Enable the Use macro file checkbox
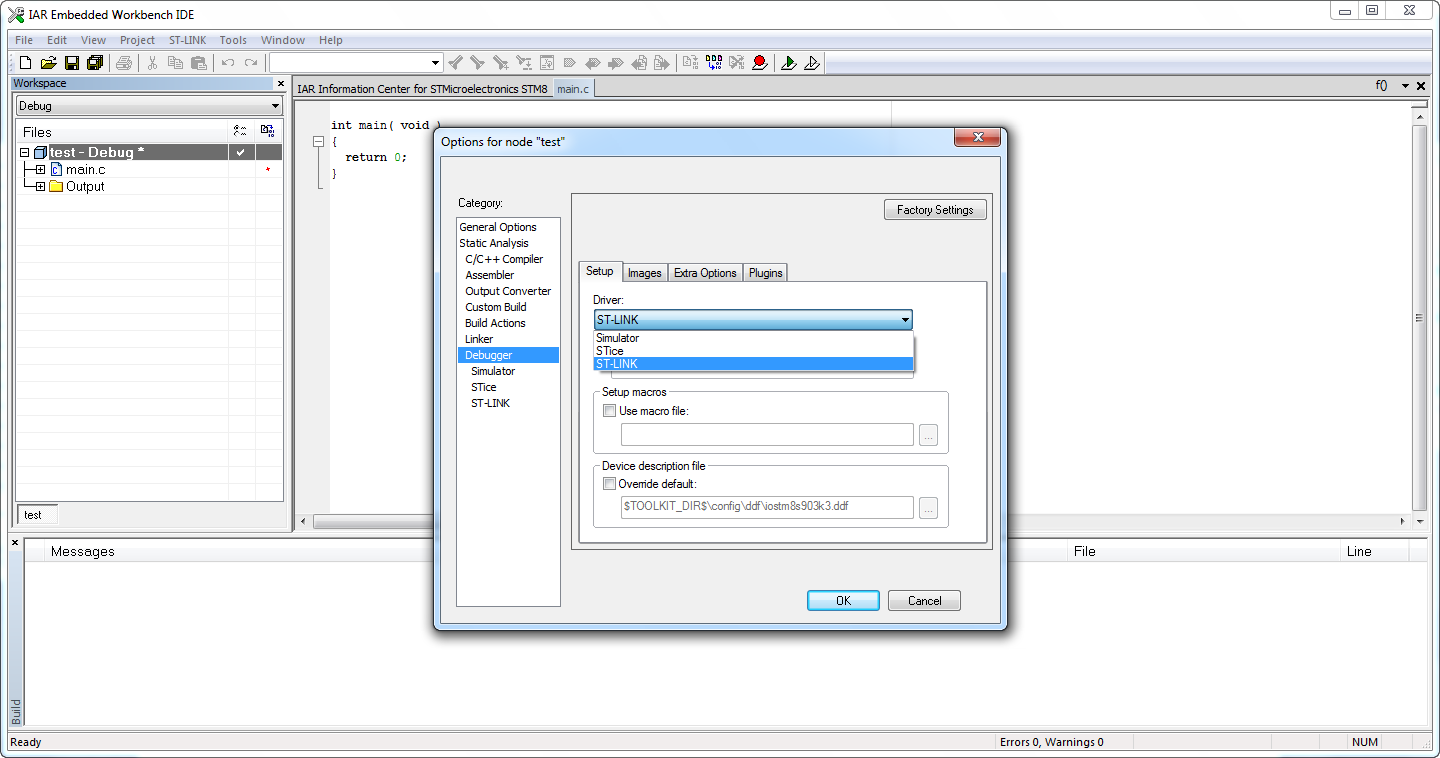 pos(609,411)
